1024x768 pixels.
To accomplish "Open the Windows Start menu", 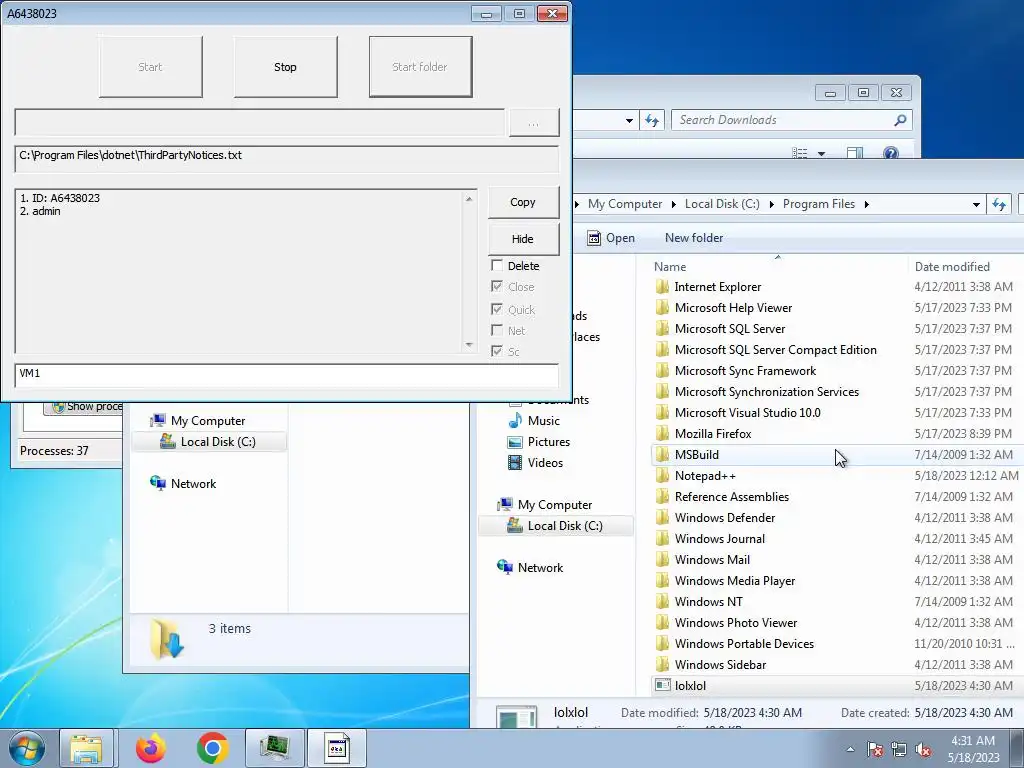I will [27, 748].
